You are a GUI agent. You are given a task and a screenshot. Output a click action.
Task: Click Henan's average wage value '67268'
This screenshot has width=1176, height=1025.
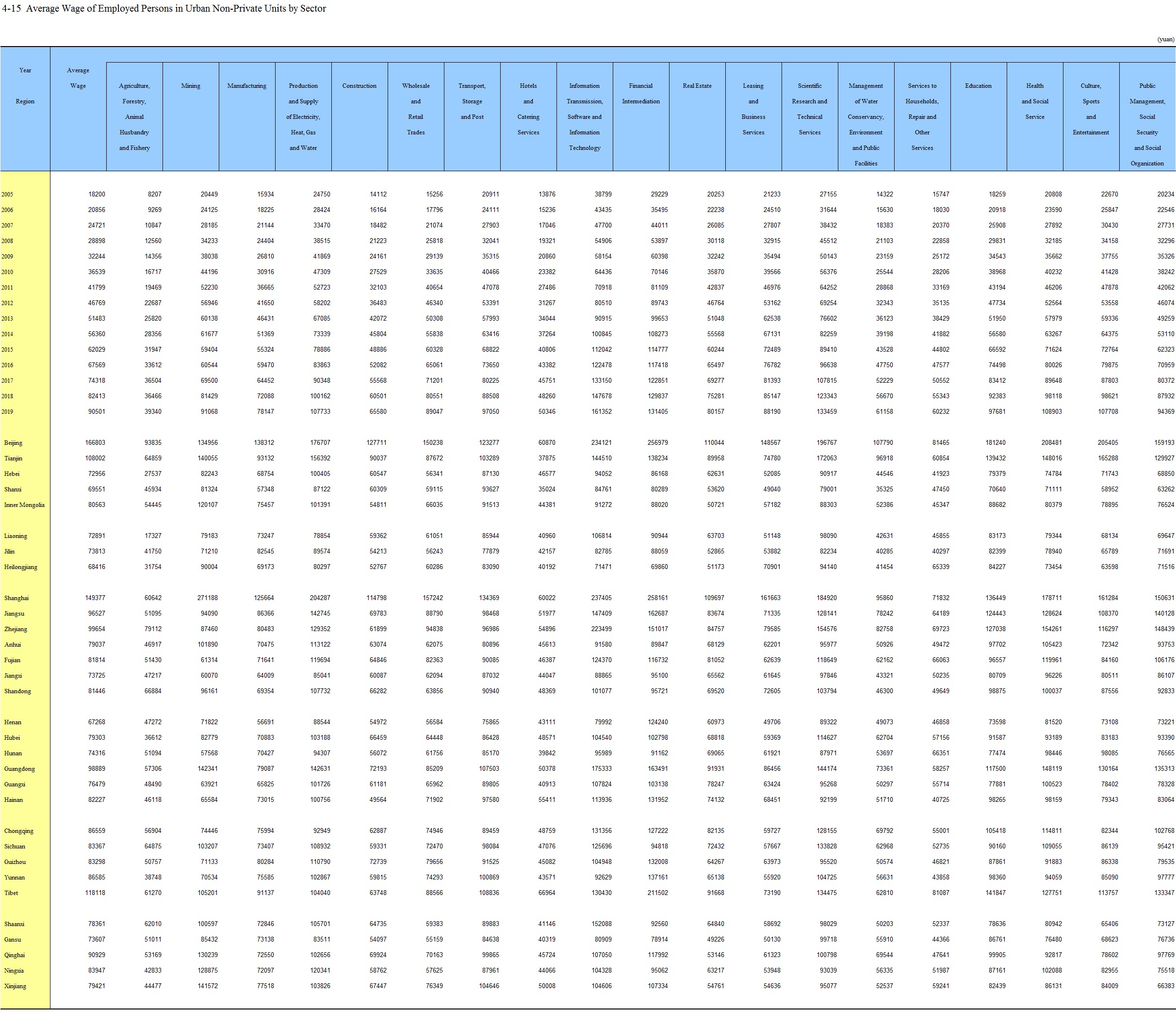coord(97,722)
